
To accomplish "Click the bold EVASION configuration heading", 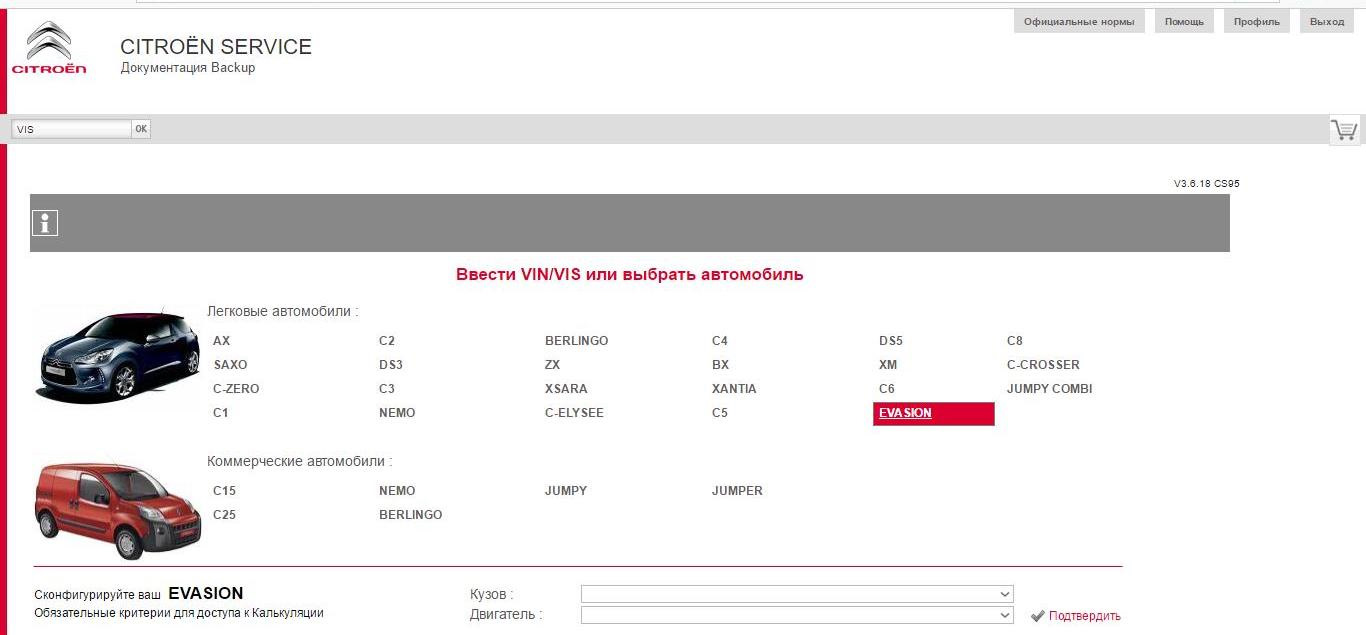I will pos(206,593).
